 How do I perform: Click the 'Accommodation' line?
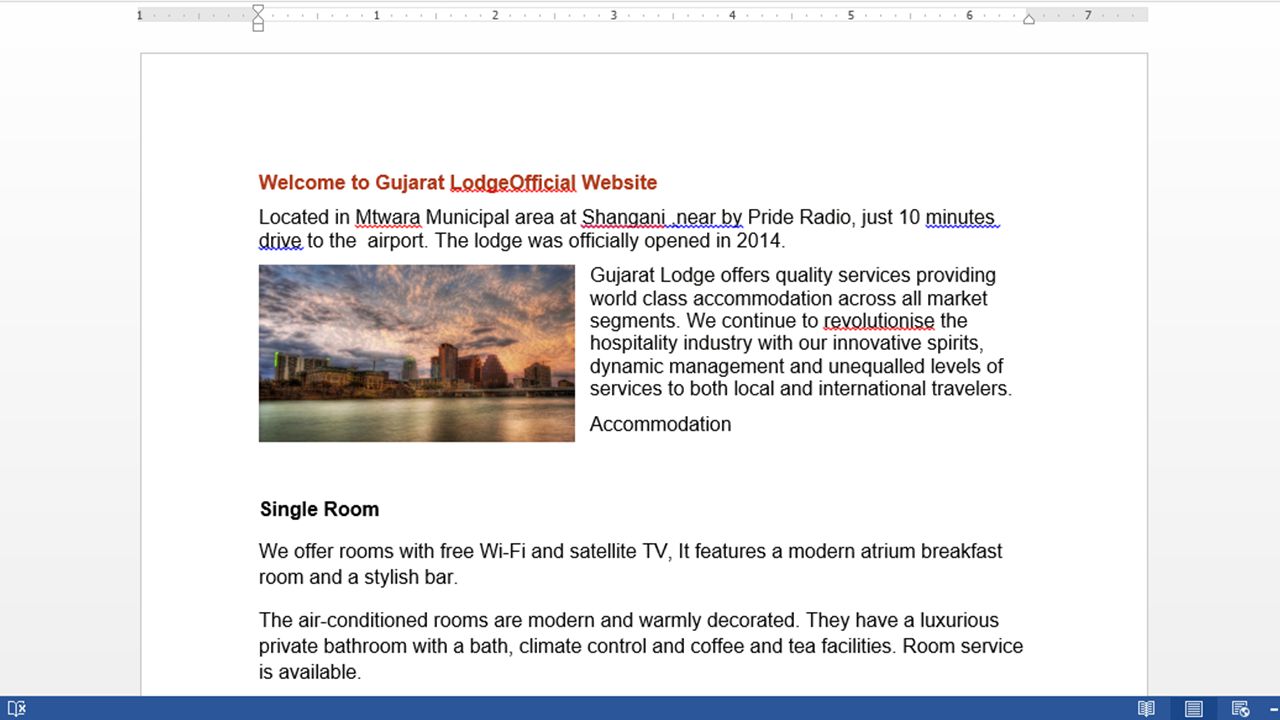point(660,424)
